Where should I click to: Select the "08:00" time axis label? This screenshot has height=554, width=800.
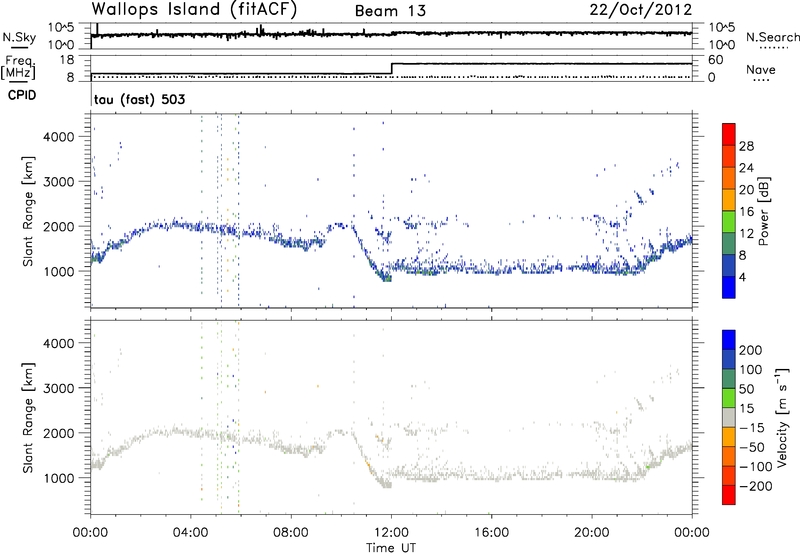click(x=291, y=533)
